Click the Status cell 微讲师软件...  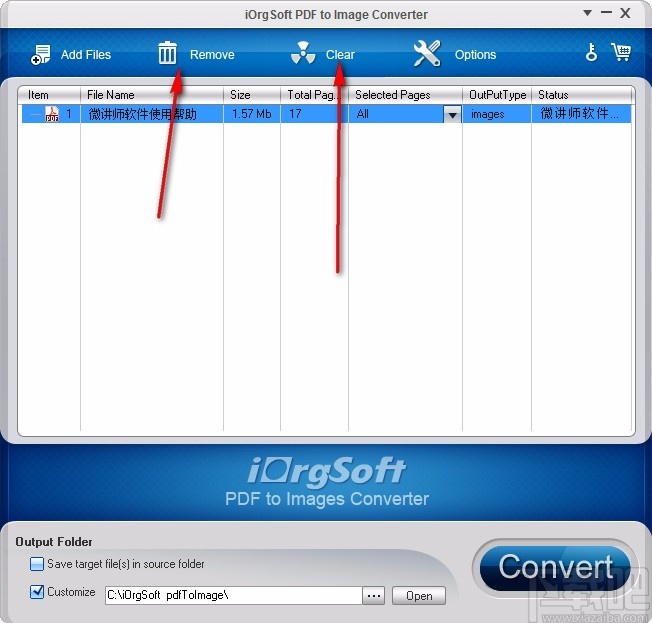click(579, 113)
